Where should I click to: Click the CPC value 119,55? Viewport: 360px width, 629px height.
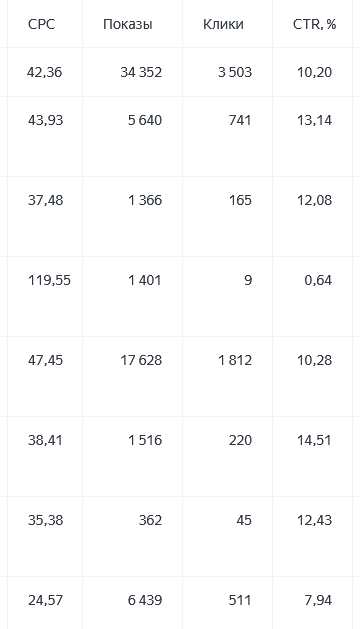point(49,280)
